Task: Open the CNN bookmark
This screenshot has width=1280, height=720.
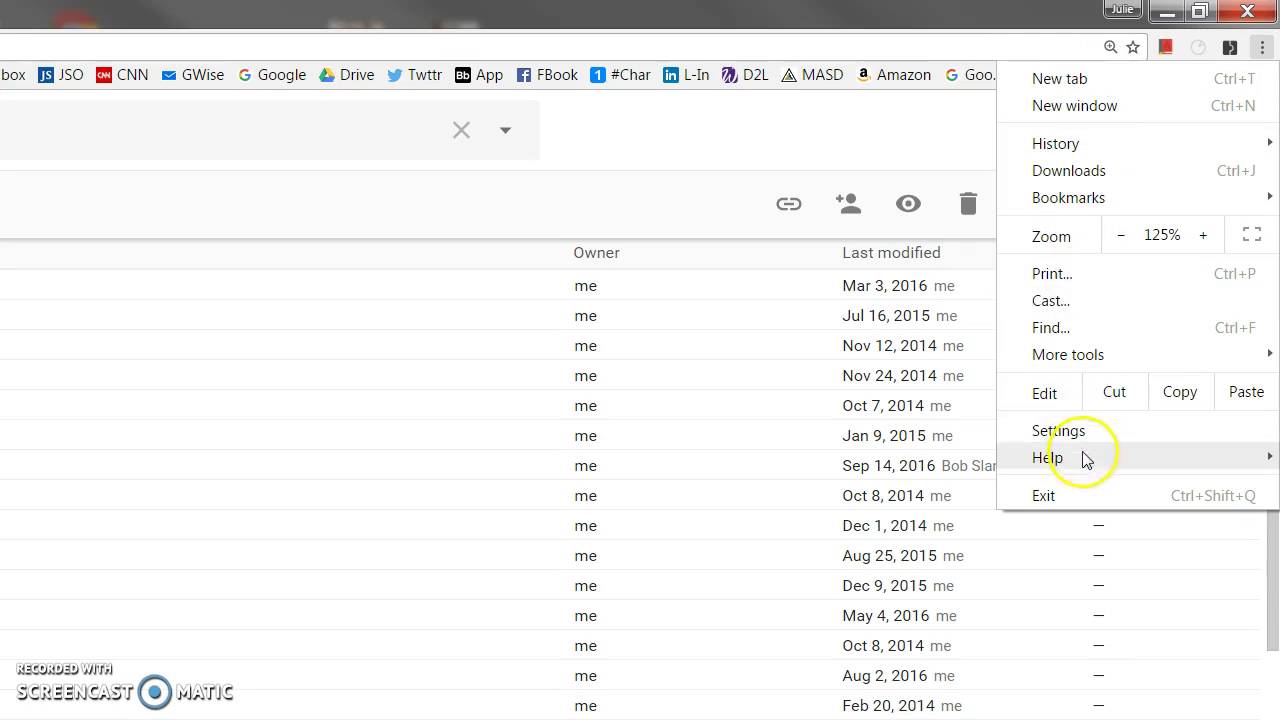Action: point(122,75)
